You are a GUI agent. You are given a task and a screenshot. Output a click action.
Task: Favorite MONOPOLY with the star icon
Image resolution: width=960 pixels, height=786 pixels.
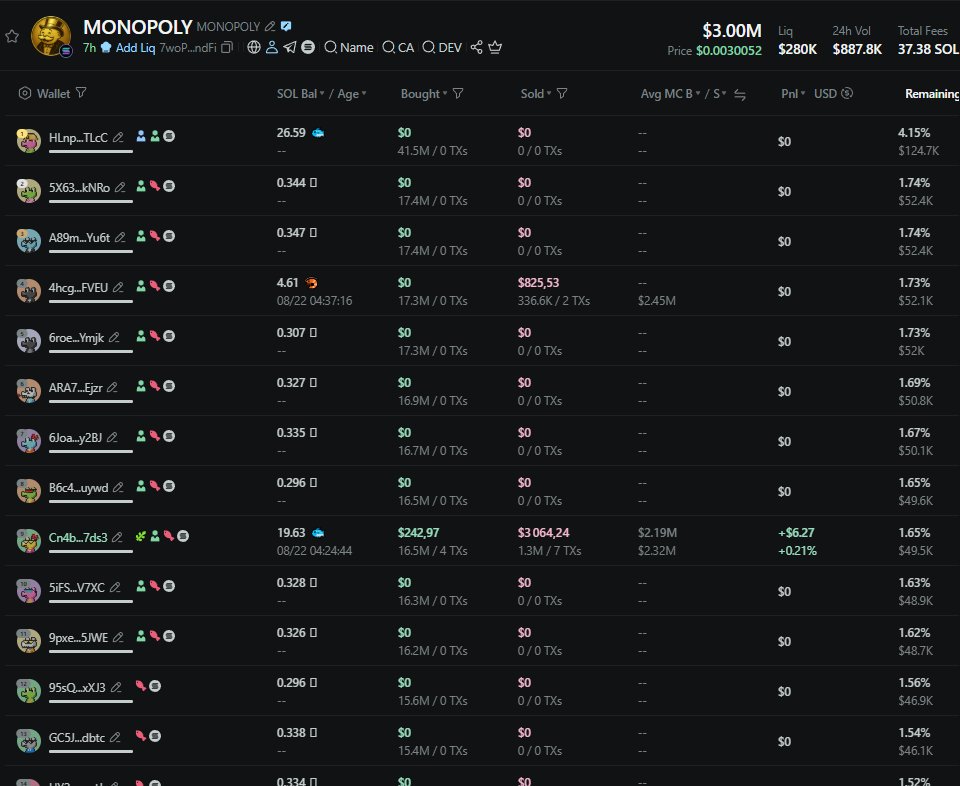click(x=12, y=36)
